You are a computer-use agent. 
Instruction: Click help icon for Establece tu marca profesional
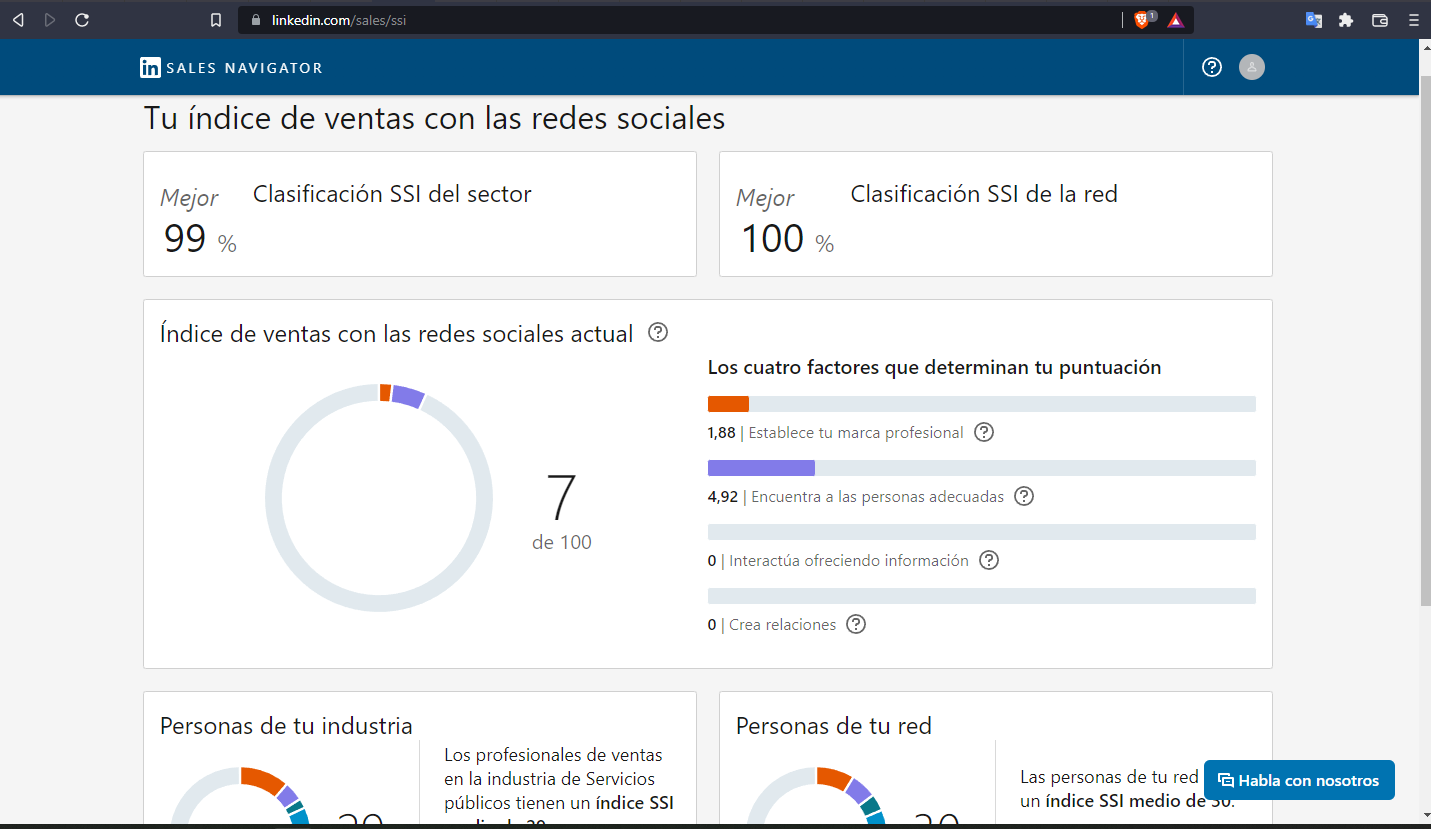984,432
